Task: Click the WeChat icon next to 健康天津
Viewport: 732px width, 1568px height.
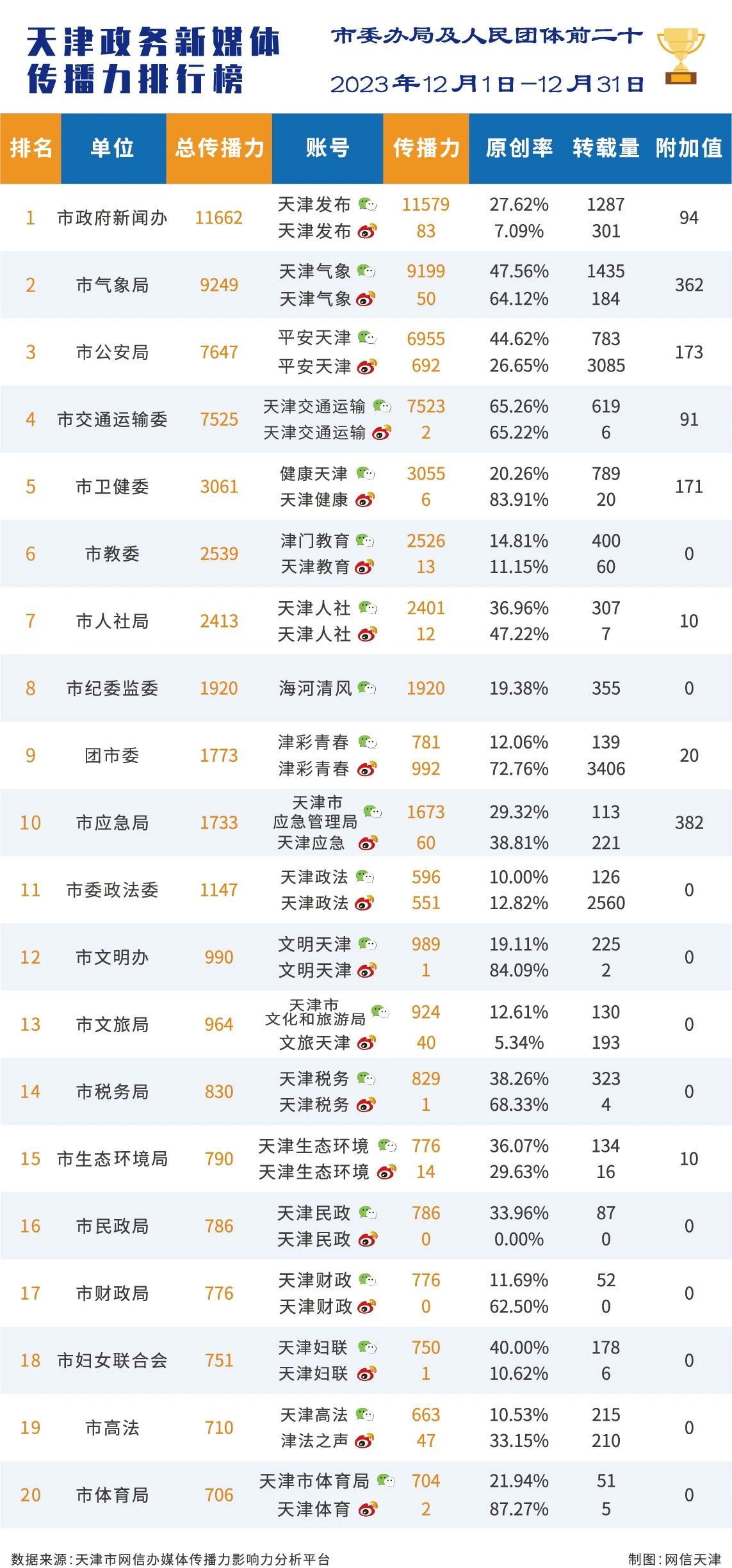Action: [x=366, y=474]
